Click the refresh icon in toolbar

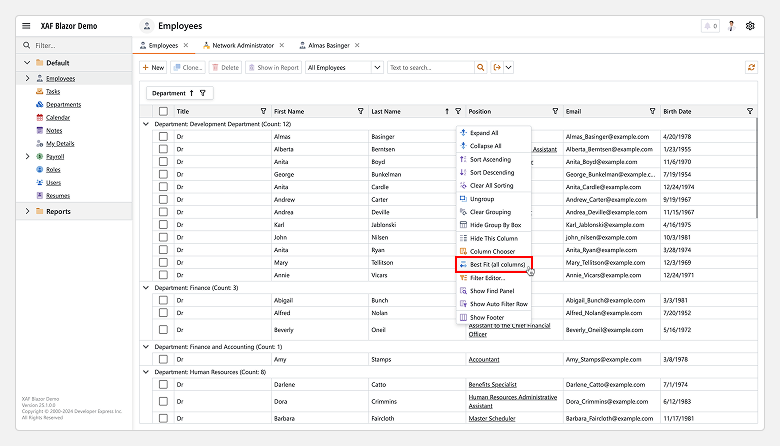pyautogui.click(x=751, y=67)
